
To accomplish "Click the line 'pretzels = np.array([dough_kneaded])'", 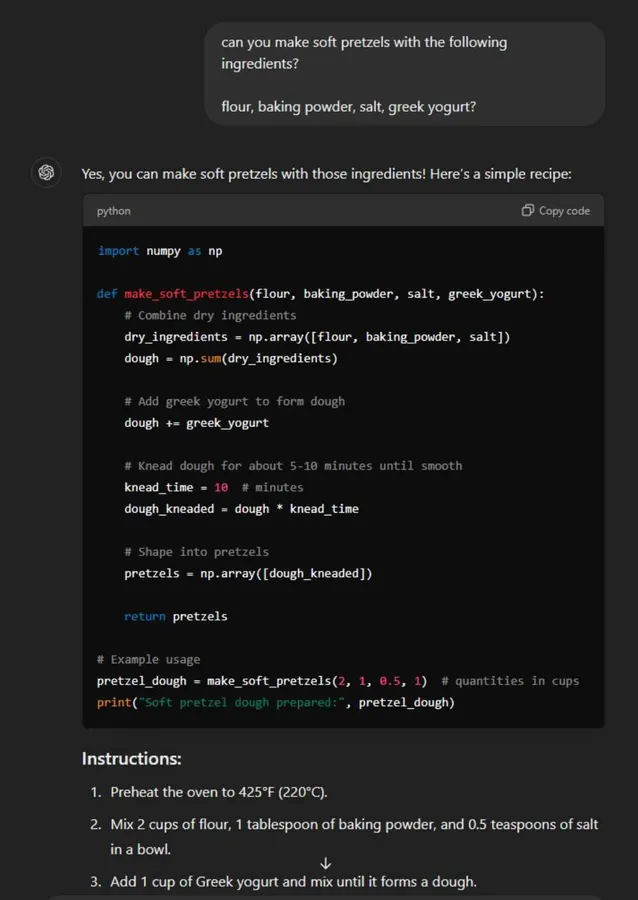I will [x=248, y=573].
